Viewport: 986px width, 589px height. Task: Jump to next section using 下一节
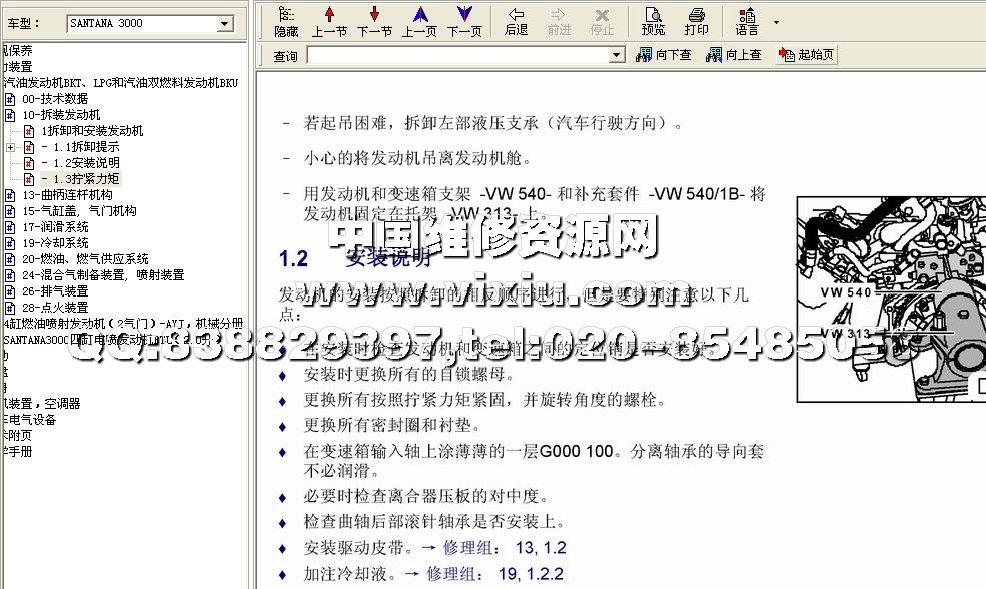tap(374, 20)
